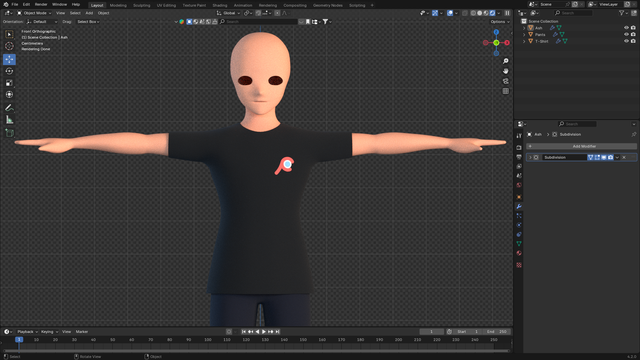Select the Scale tool

coord(9,83)
